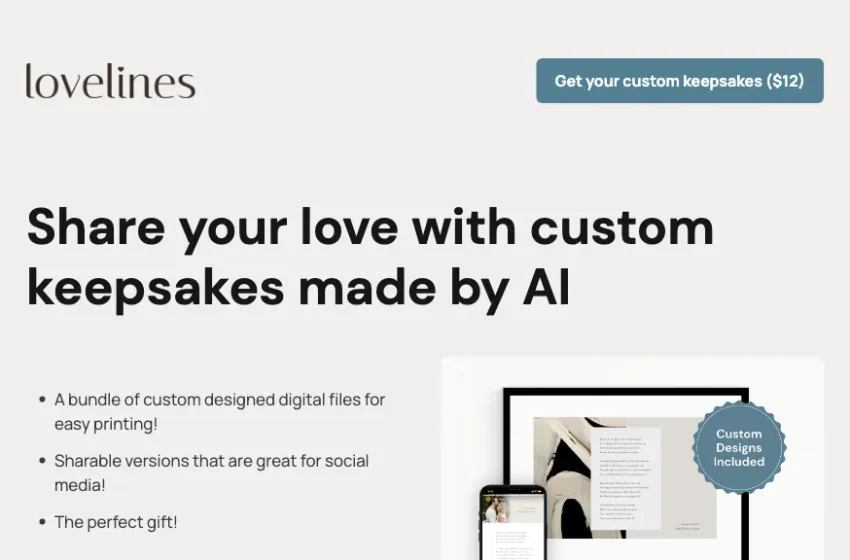This screenshot has width=850, height=560.
Task: Click the bullet dot before "A bundle of"
Action: point(42,400)
